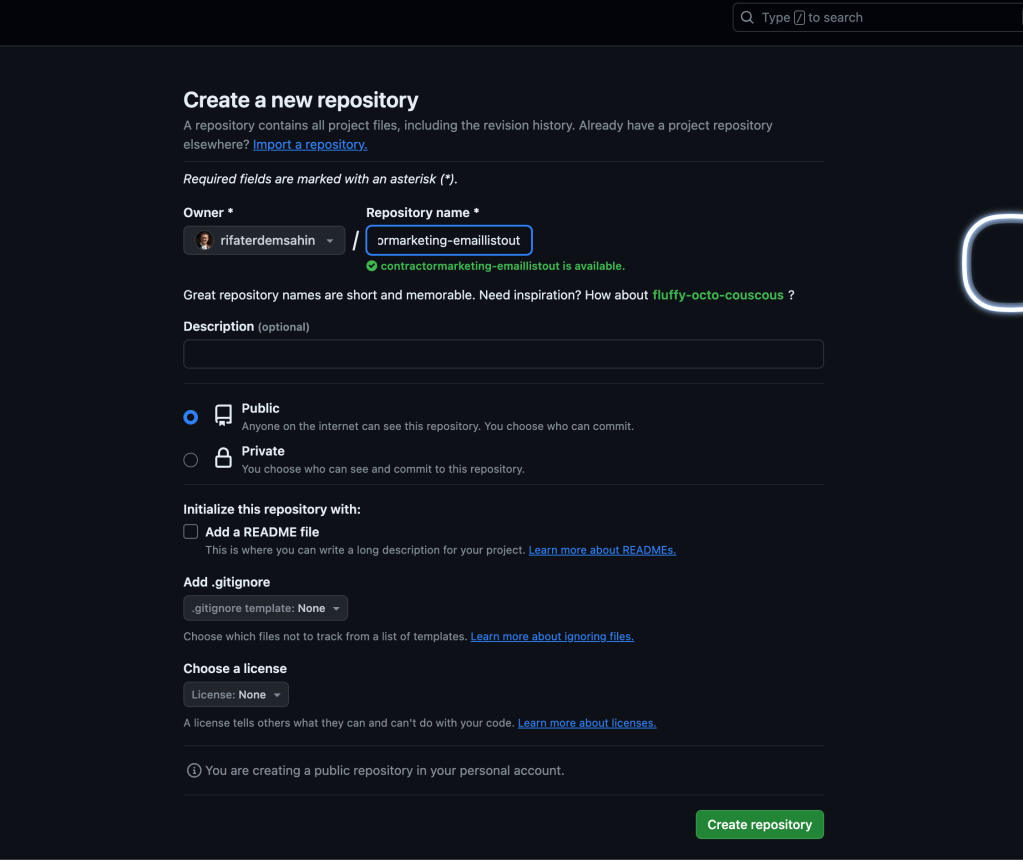Screen dimensions: 1023x860
Task: Click the Owner * label
Action: pos(208,213)
